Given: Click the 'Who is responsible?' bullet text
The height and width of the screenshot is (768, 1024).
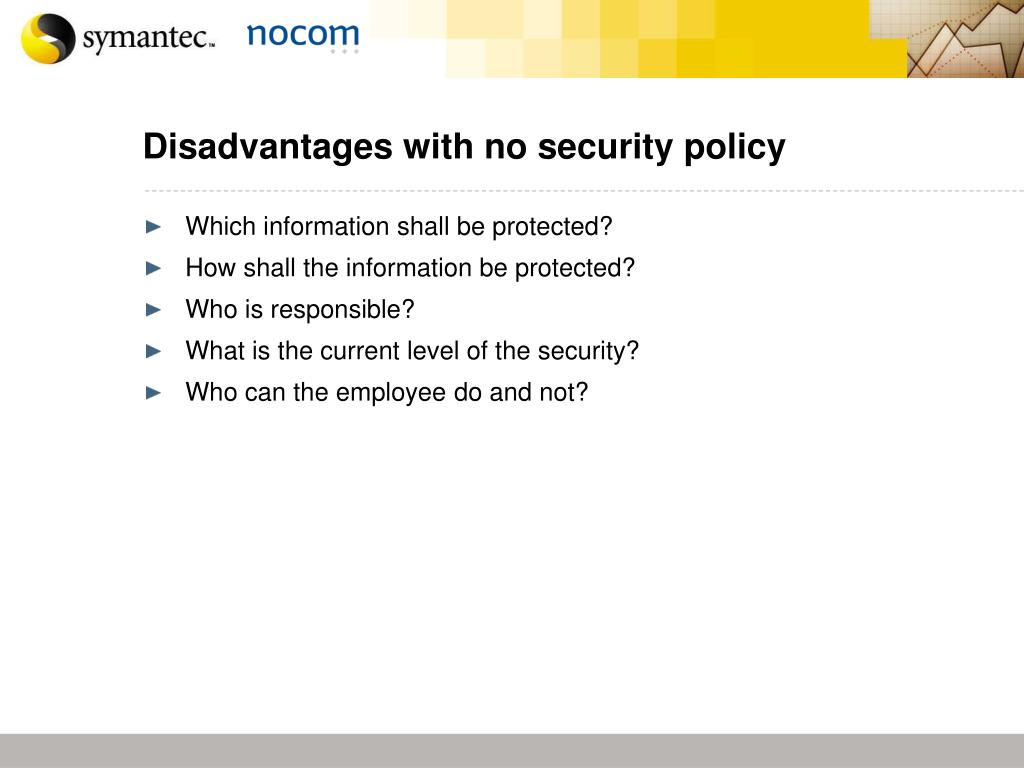Looking at the screenshot, I should (x=300, y=310).
